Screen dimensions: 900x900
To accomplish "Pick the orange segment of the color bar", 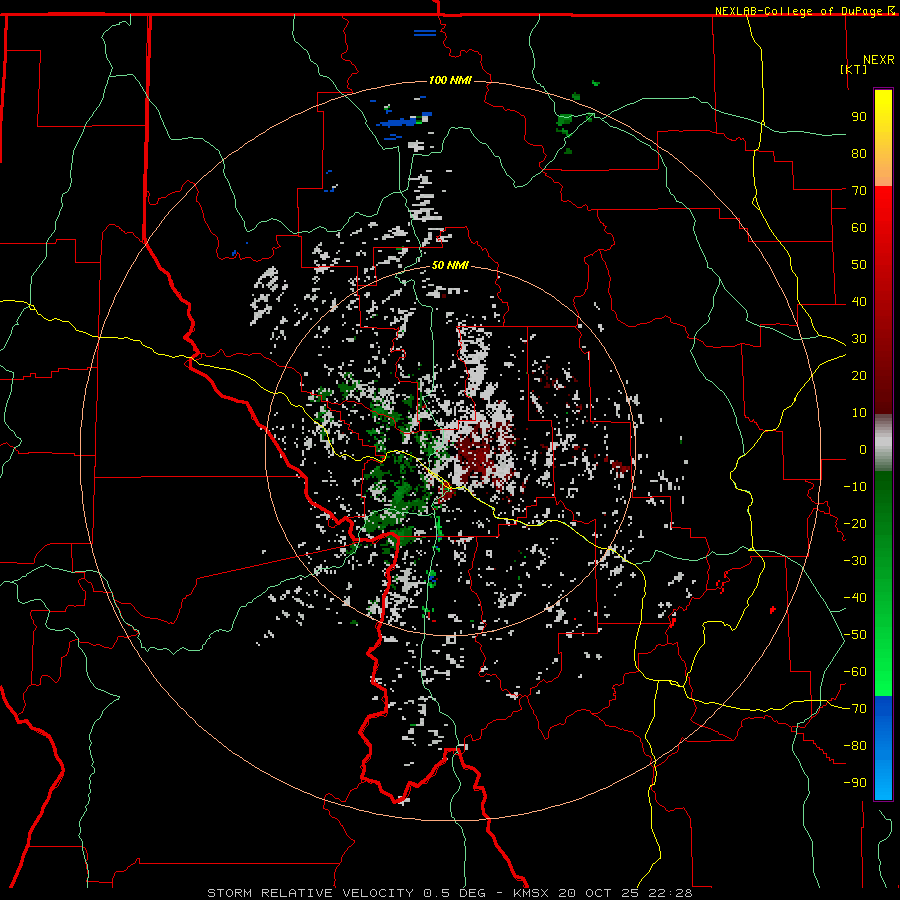I will (x=883, y=170).
